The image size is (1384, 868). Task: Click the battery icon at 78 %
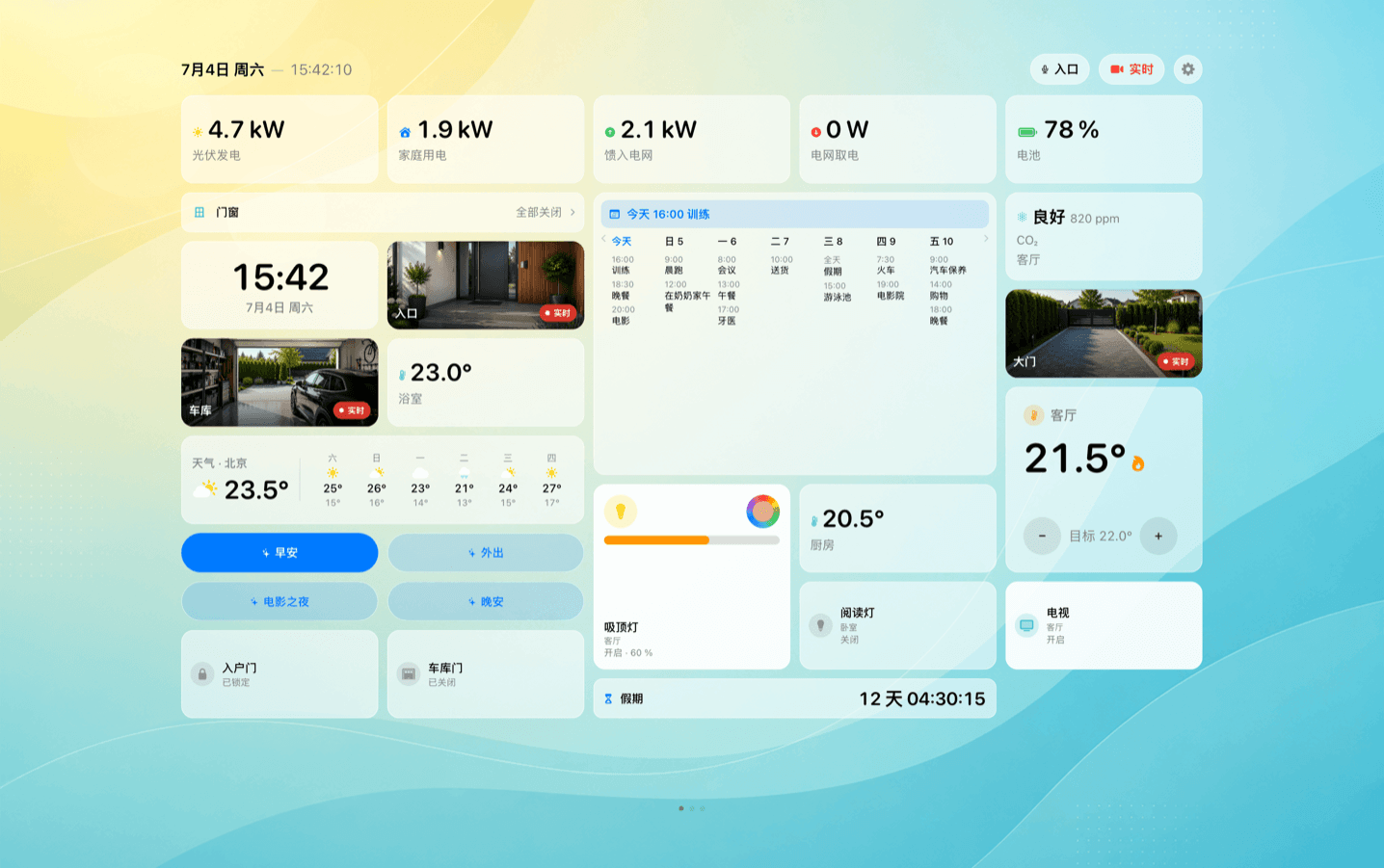coord(1027,132)
